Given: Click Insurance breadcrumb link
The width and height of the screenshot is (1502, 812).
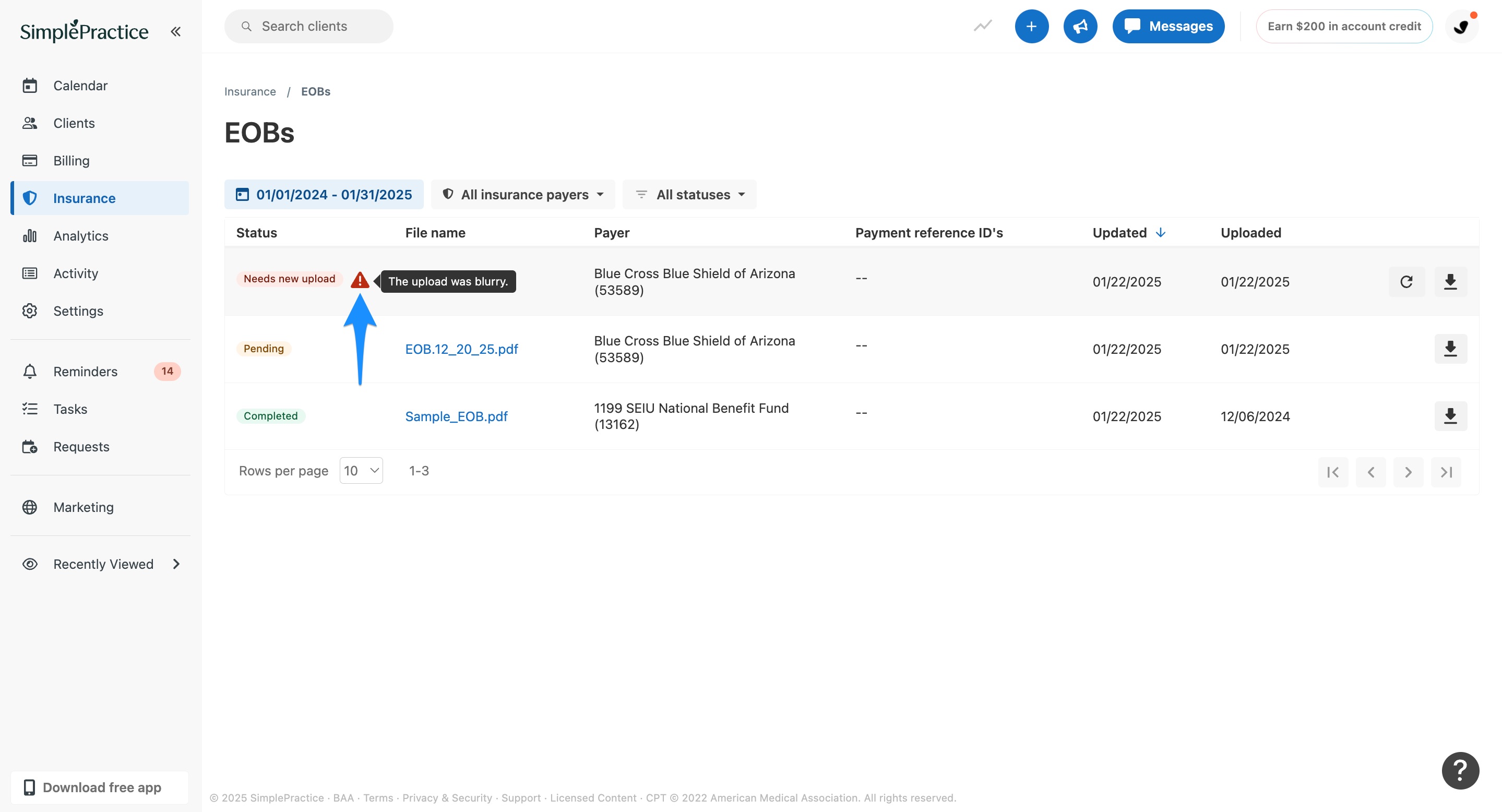Looking at the screenshot, I should tap(250, 91).
